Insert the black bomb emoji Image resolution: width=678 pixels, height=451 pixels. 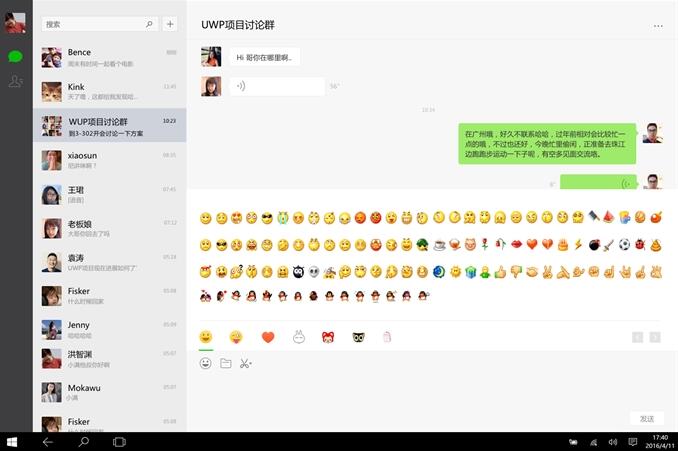click(594, 245)
